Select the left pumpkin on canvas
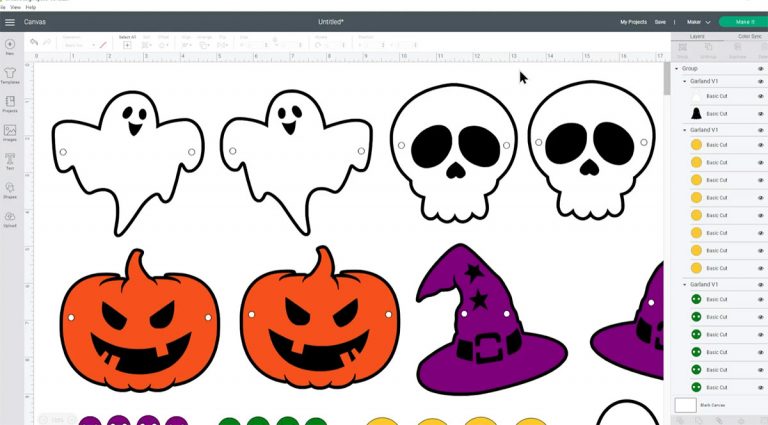This screenshot has height=425, width=768. pos(140,321)
